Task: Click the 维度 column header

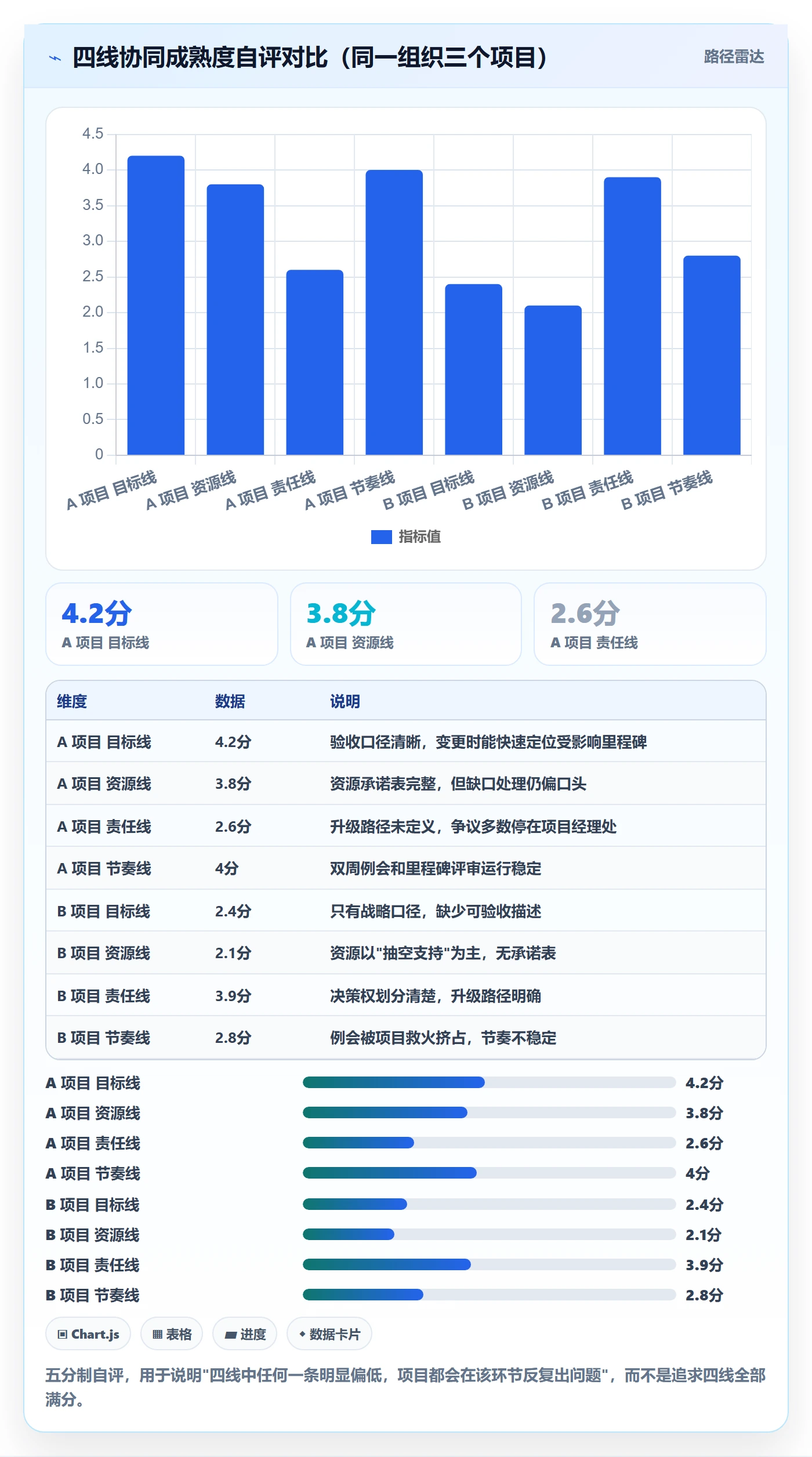Action: [x=72, y=701]
